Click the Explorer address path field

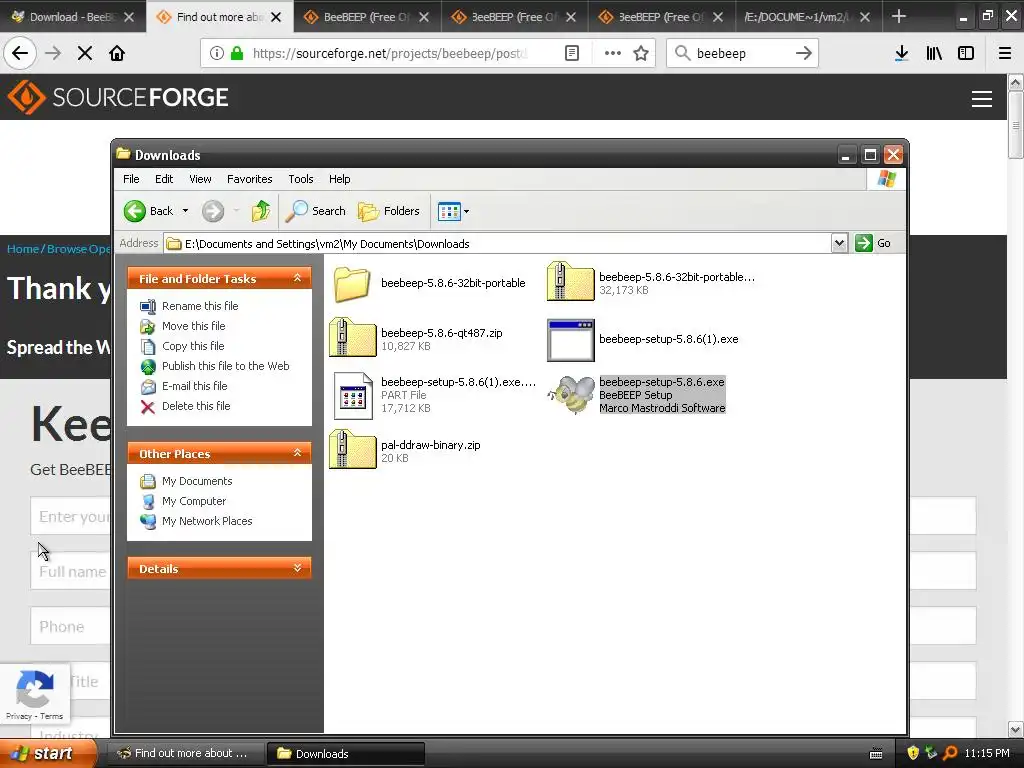pos(498,244)
